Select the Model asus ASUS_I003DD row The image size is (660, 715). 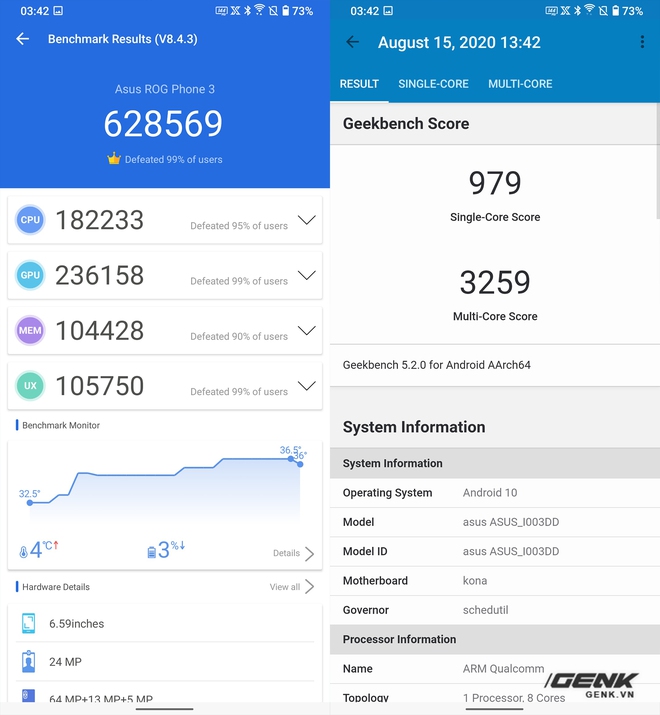(x=495, y=522)
